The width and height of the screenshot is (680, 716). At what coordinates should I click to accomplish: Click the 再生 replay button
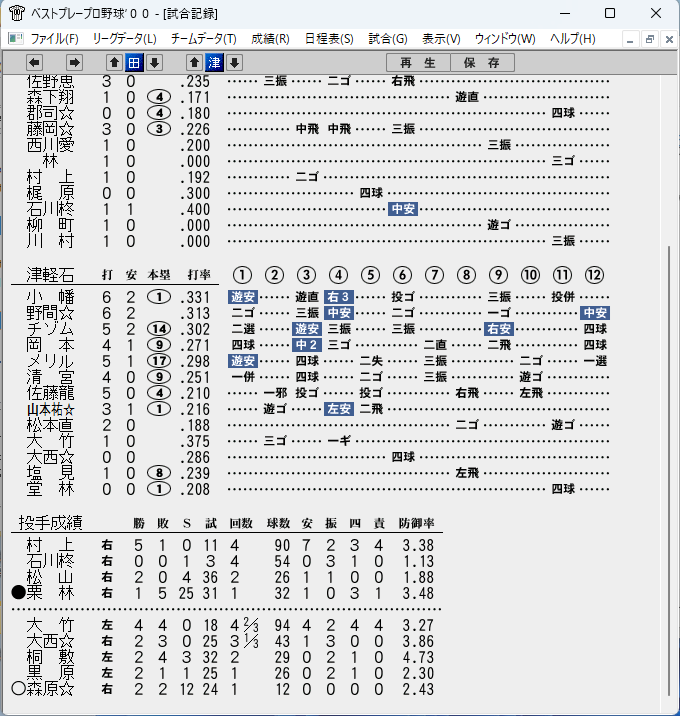(x=418, y=63)
